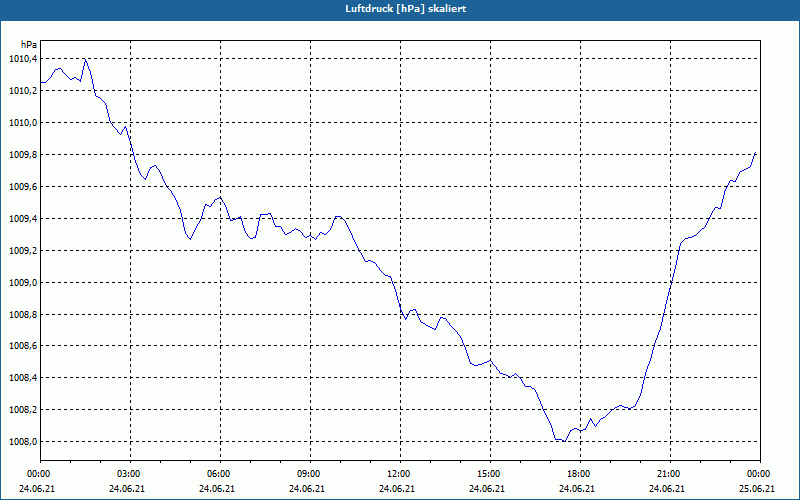Click the 06:00 time axis label
This screenshot has width=800, height=500.
[219, 473]
